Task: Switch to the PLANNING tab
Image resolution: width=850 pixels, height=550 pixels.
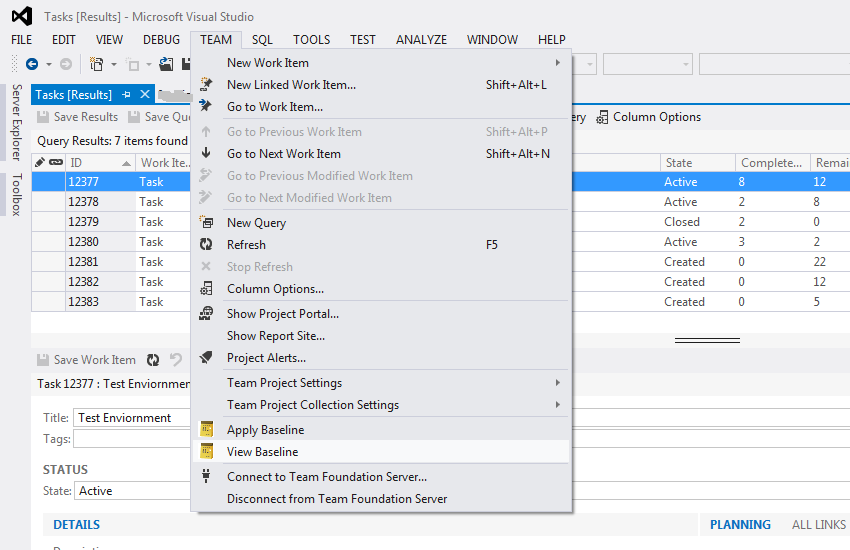Action: point(740,525)
